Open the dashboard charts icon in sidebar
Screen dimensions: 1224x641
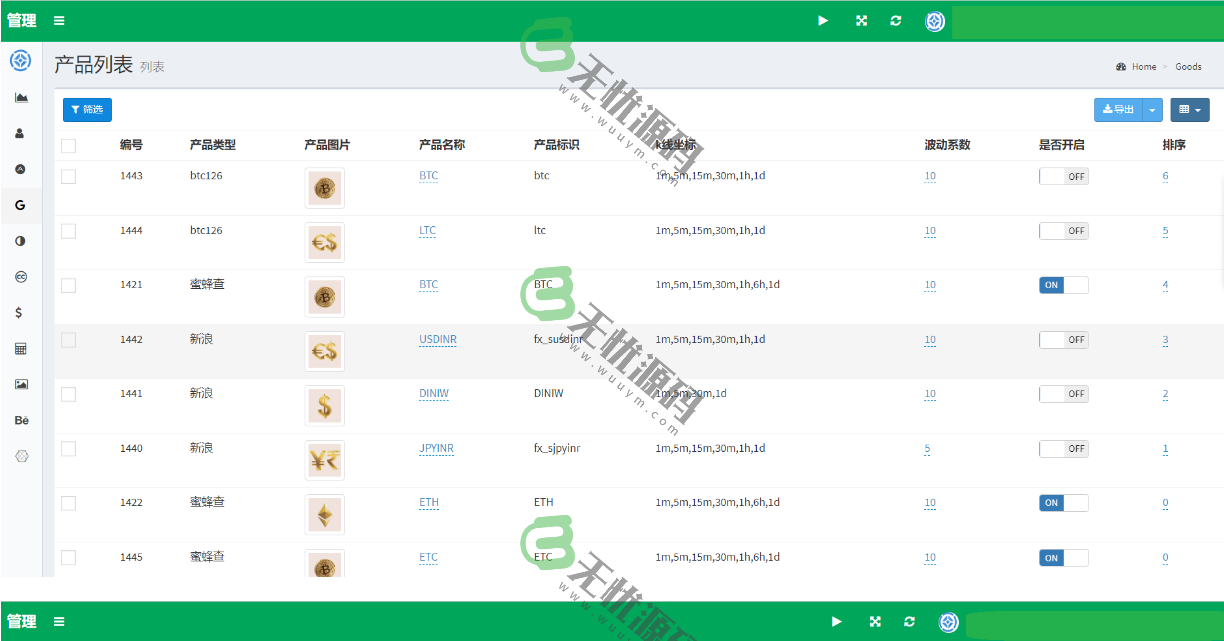pos(21,97)
